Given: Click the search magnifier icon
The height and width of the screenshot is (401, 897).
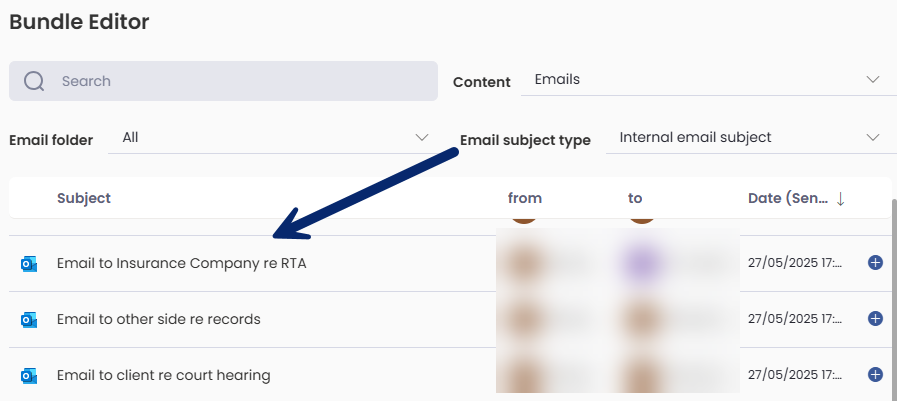Looking at the screenshot, I should 34,81.
